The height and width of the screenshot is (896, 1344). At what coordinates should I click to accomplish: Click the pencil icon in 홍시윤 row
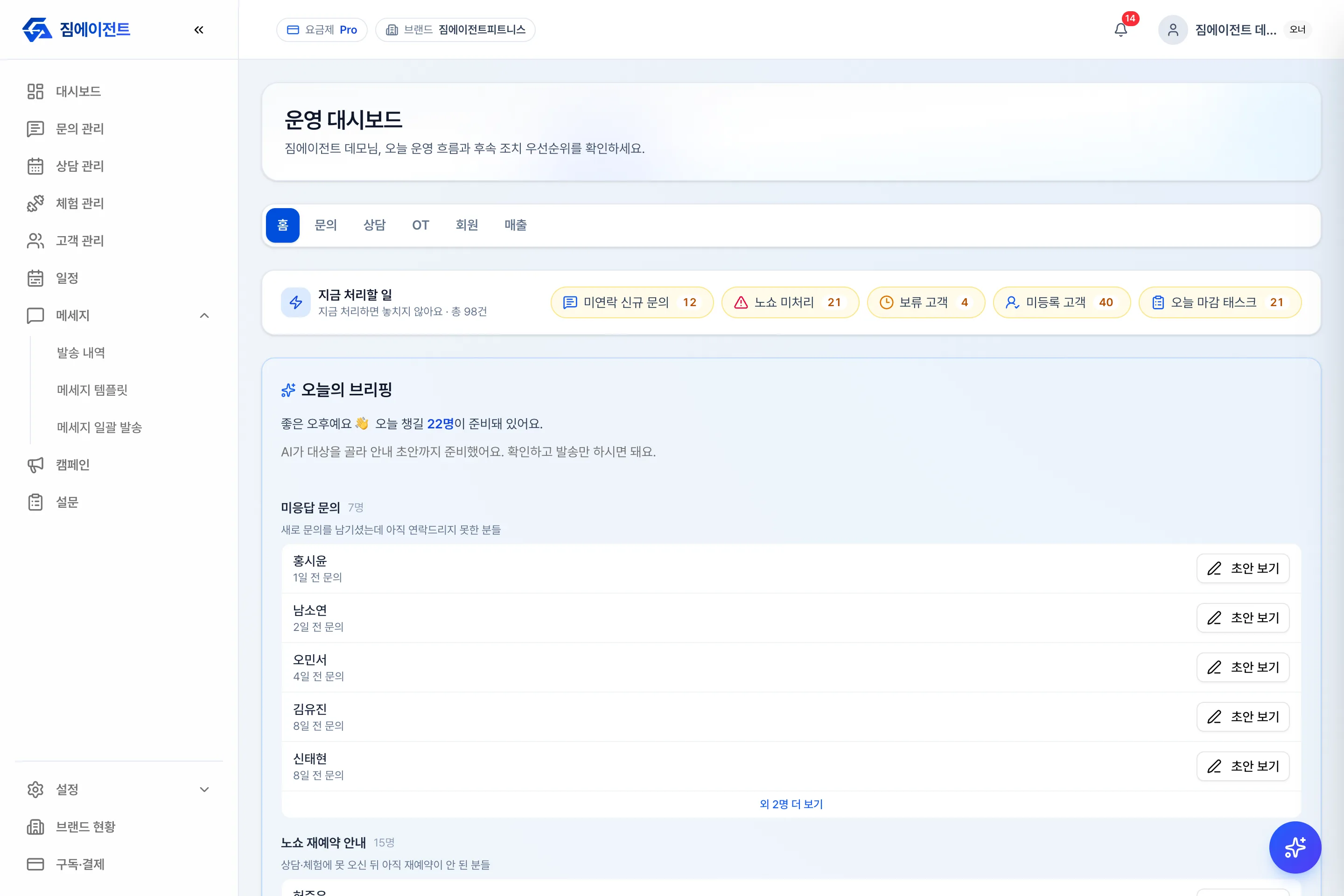pyautogui.click(x=1214, y=568)
